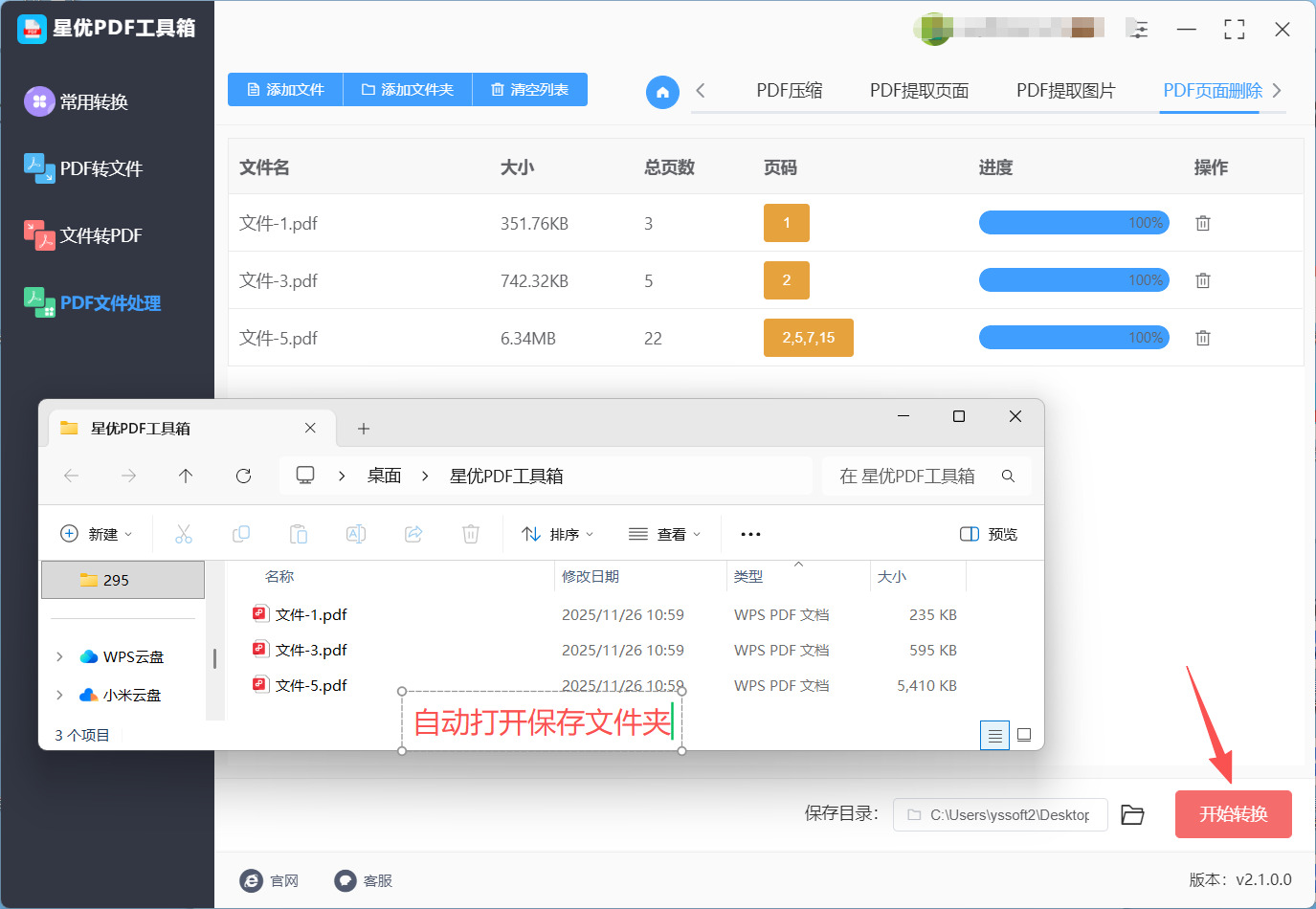Click the 官网 globe icon
This screenshot has height=909, width=1316.
(x=251, y=880)
